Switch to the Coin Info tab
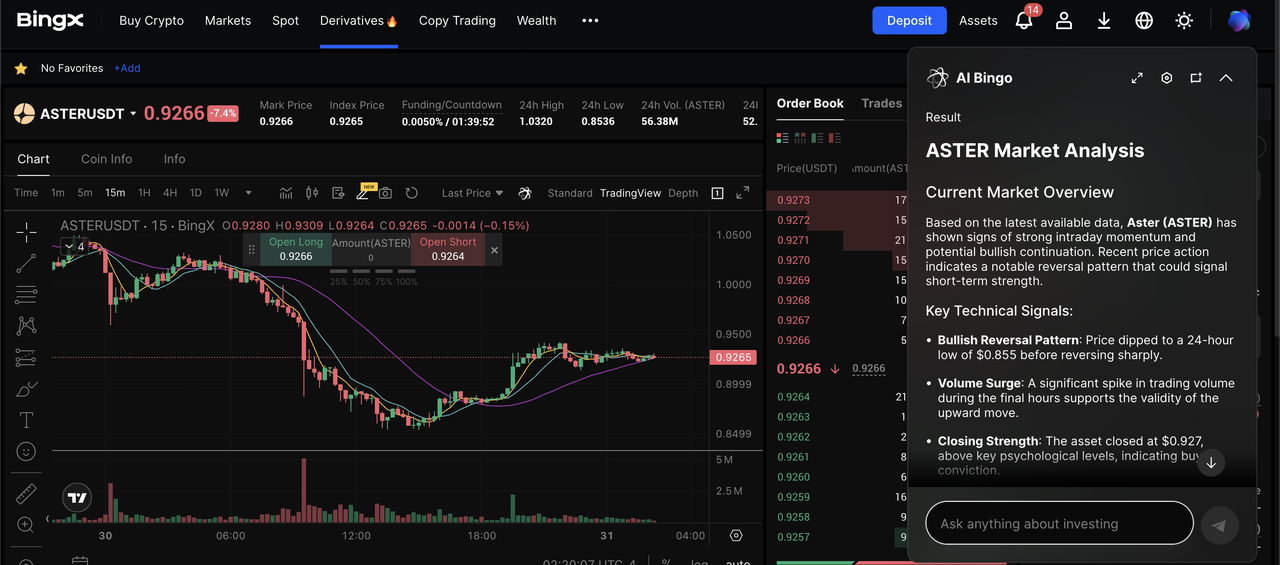The image size is (1280, 565). [x=107, y=159]
